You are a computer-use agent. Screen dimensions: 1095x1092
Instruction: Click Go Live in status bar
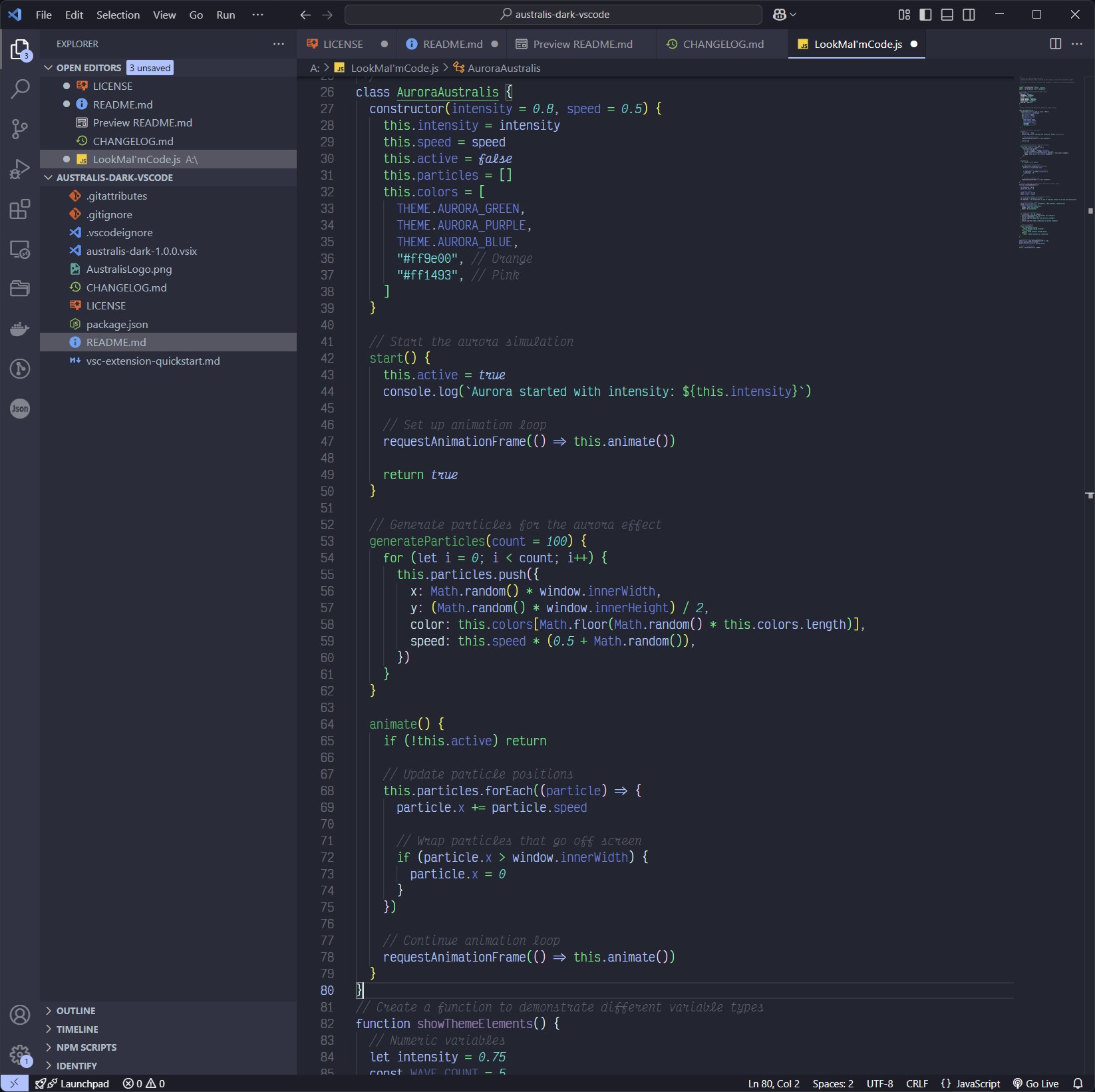click(x=1036, y=1084)
